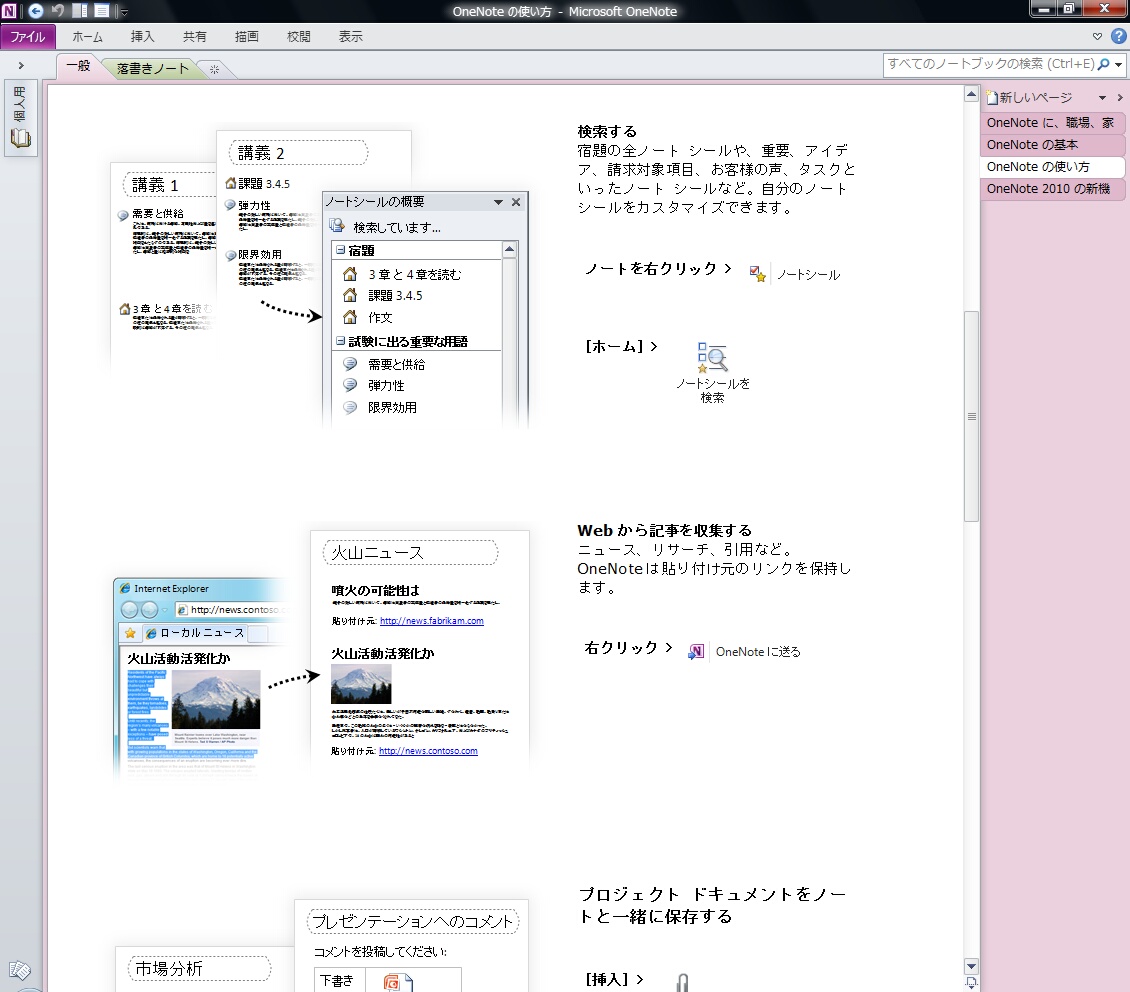The height and width of the screenshot is (992, 1130).
Task: Open the Customize Quick Access Toolbar dropdown
Action: (124, 12)
